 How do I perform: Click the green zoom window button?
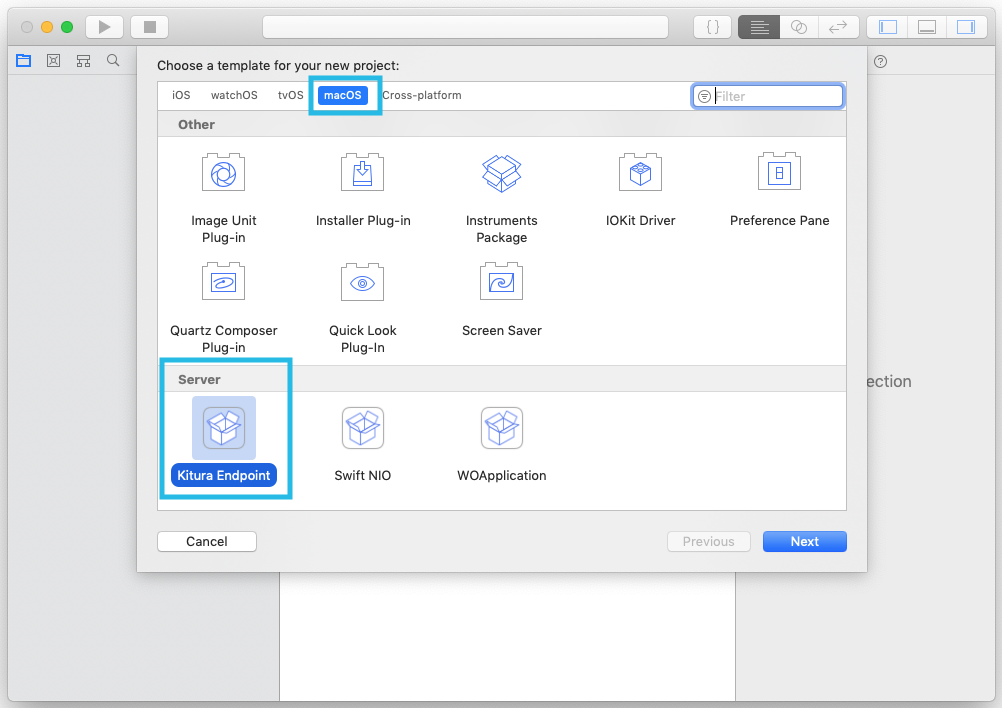(67, 27)
